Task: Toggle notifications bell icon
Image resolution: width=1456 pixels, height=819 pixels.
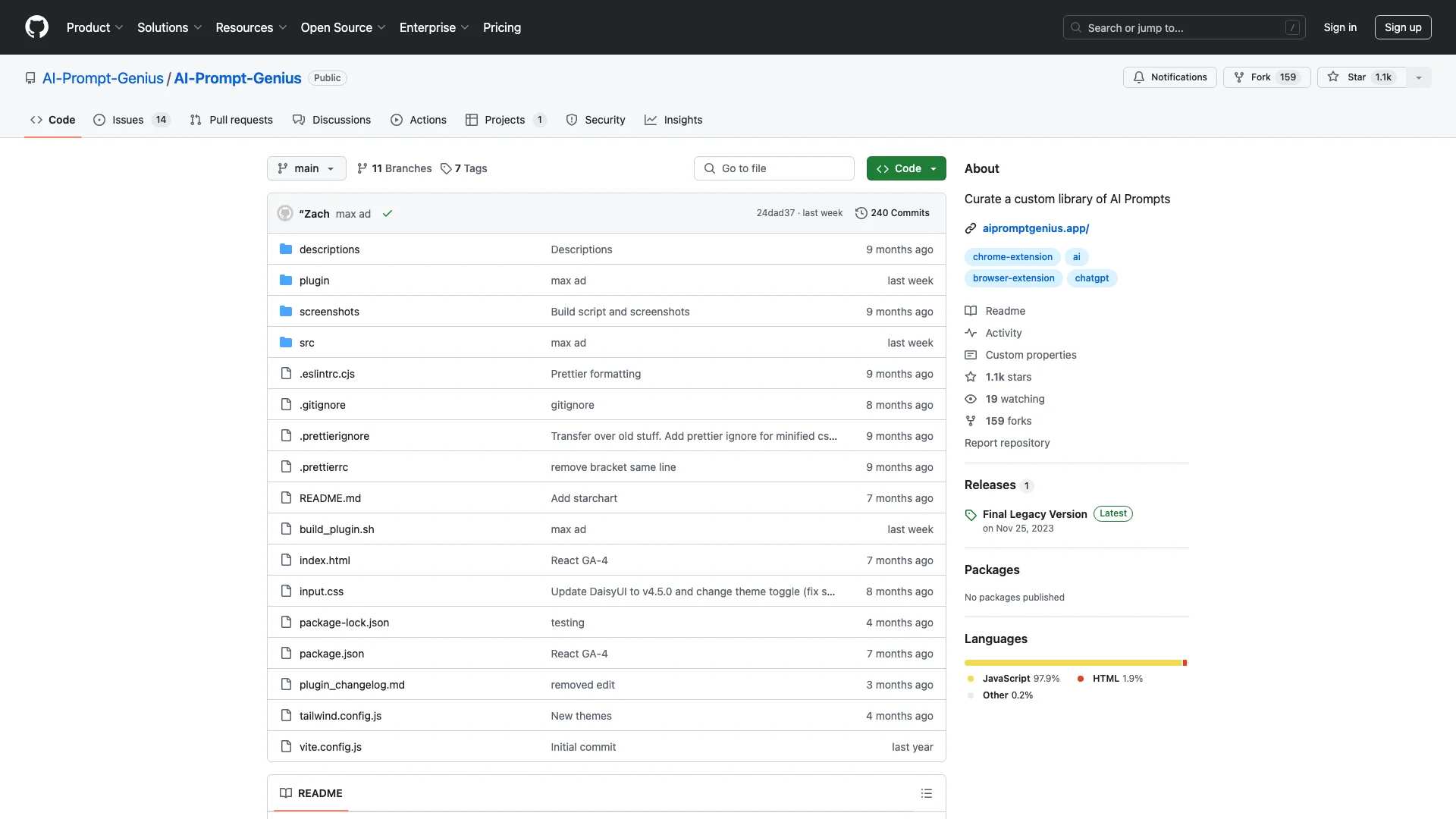Action: pos(1138,77)
